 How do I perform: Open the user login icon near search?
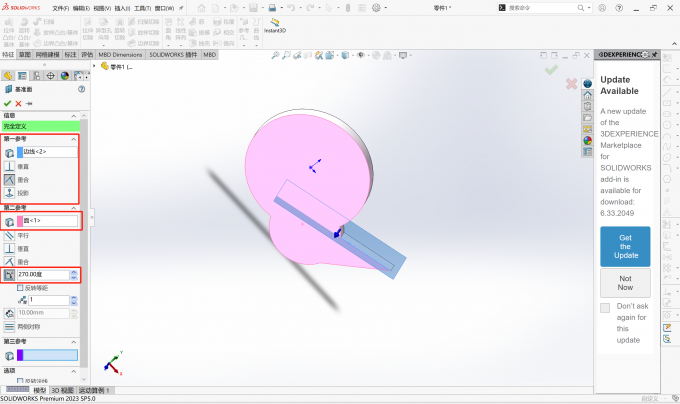coord(602,8)
